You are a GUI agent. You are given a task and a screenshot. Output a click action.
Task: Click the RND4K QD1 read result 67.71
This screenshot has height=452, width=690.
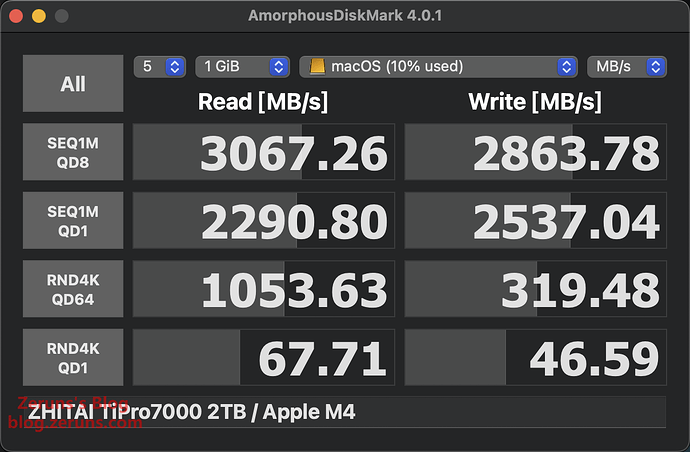[x=264, y=357]
